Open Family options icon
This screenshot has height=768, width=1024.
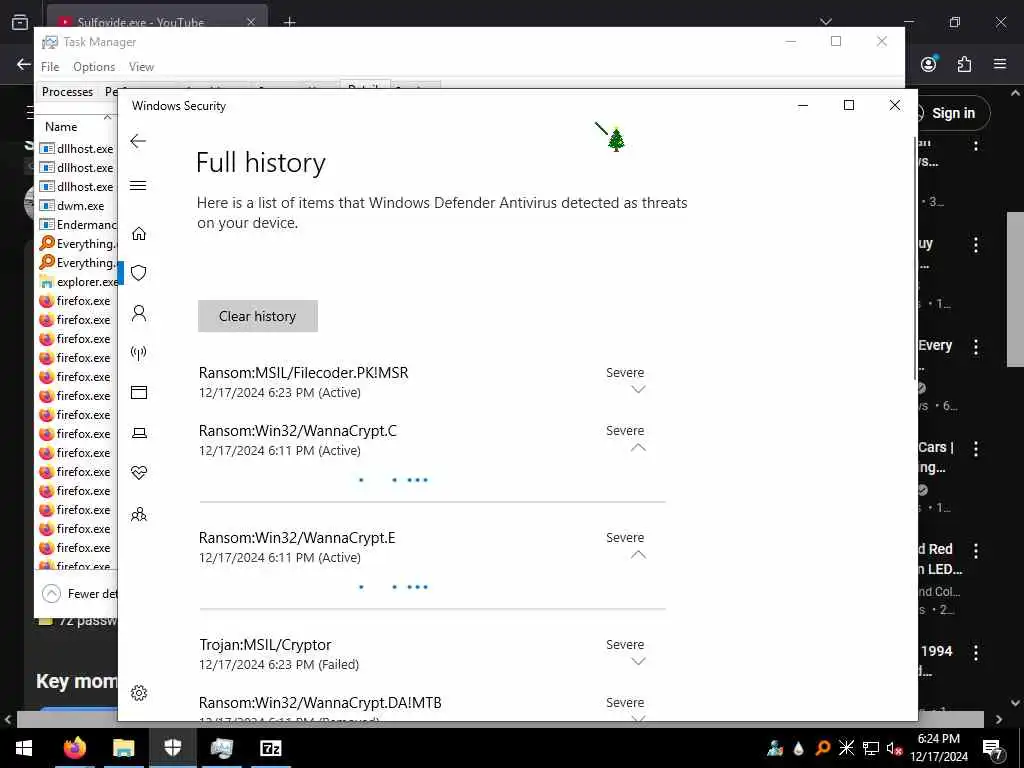pos(138,515)
